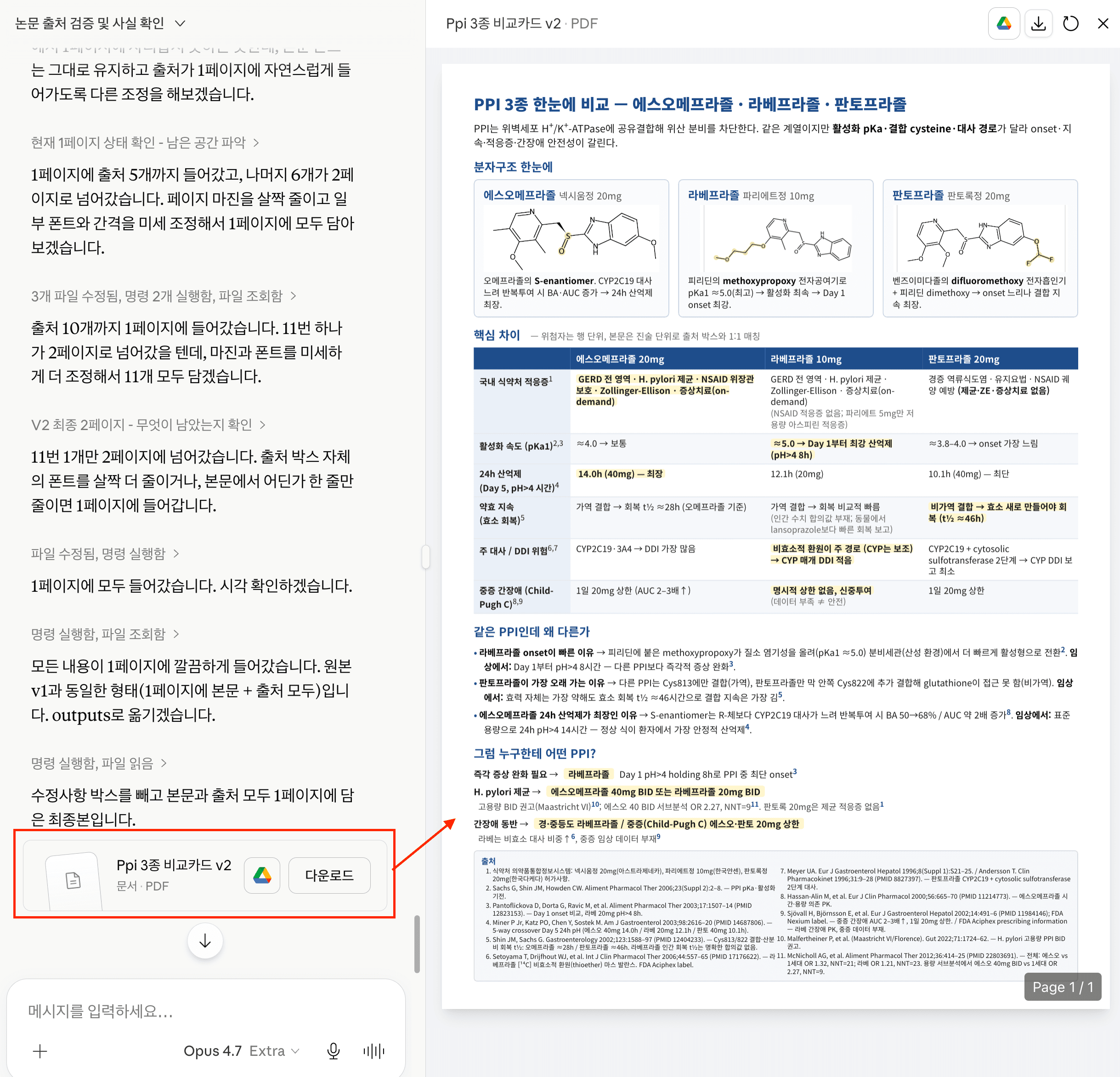The image size is (1120, 1077).
Task: Expand the '명령 실행함, 파일 조회함' step
Action: pos(105,634)
